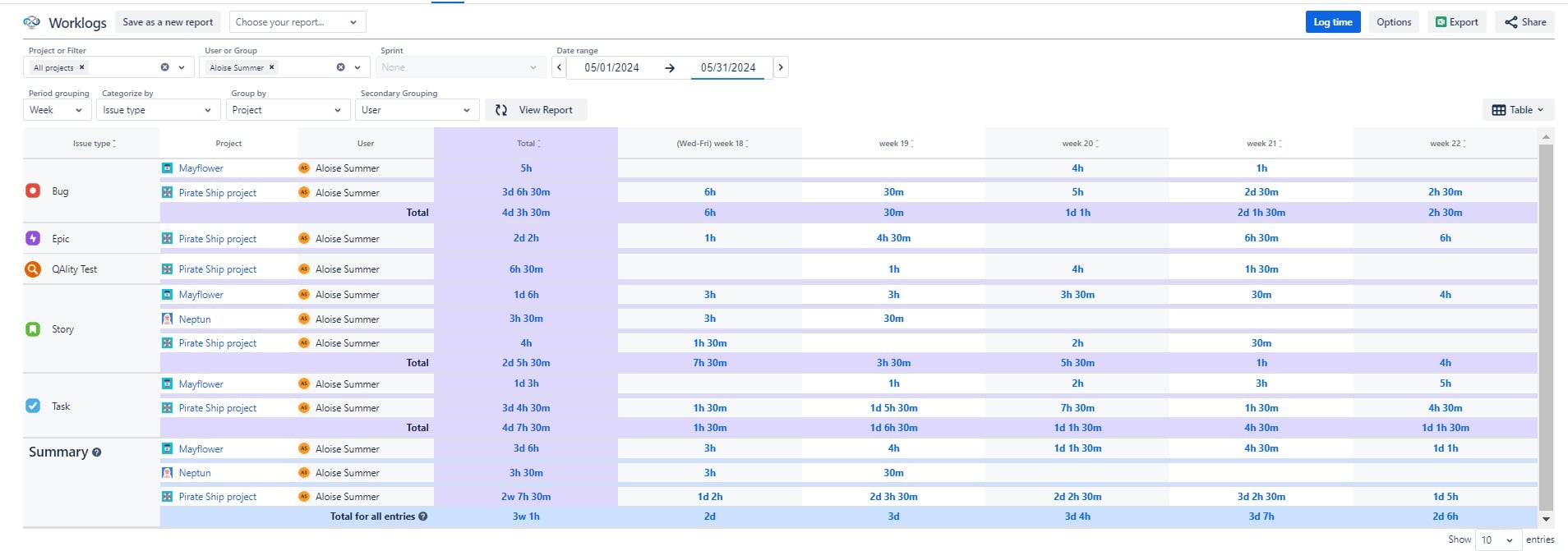Click the Worklogs logo icon
The width and height of the screenshot is (1568, 551).
(31, 22)
